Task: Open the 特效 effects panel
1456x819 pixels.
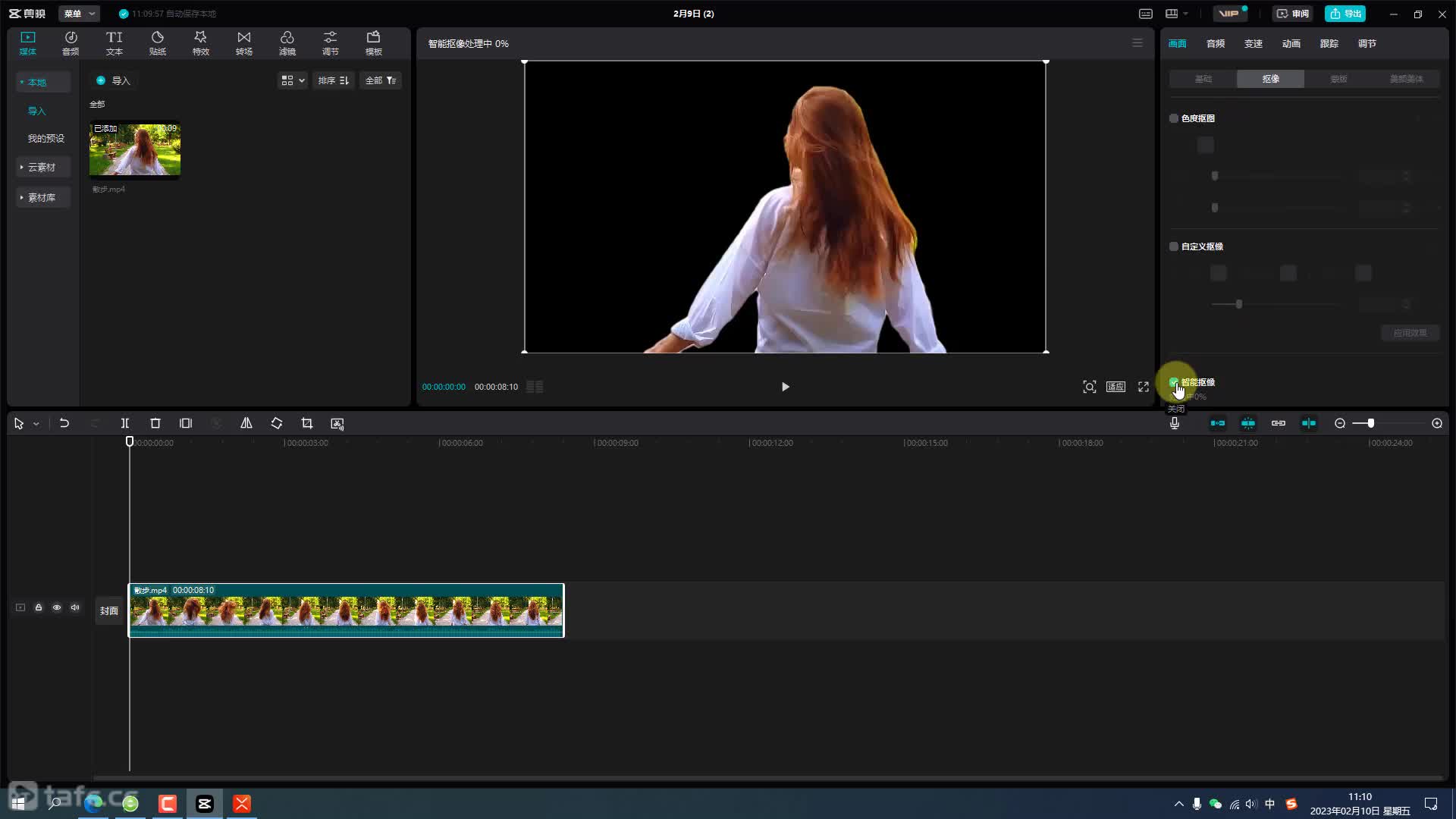Action: click(200, 43)
